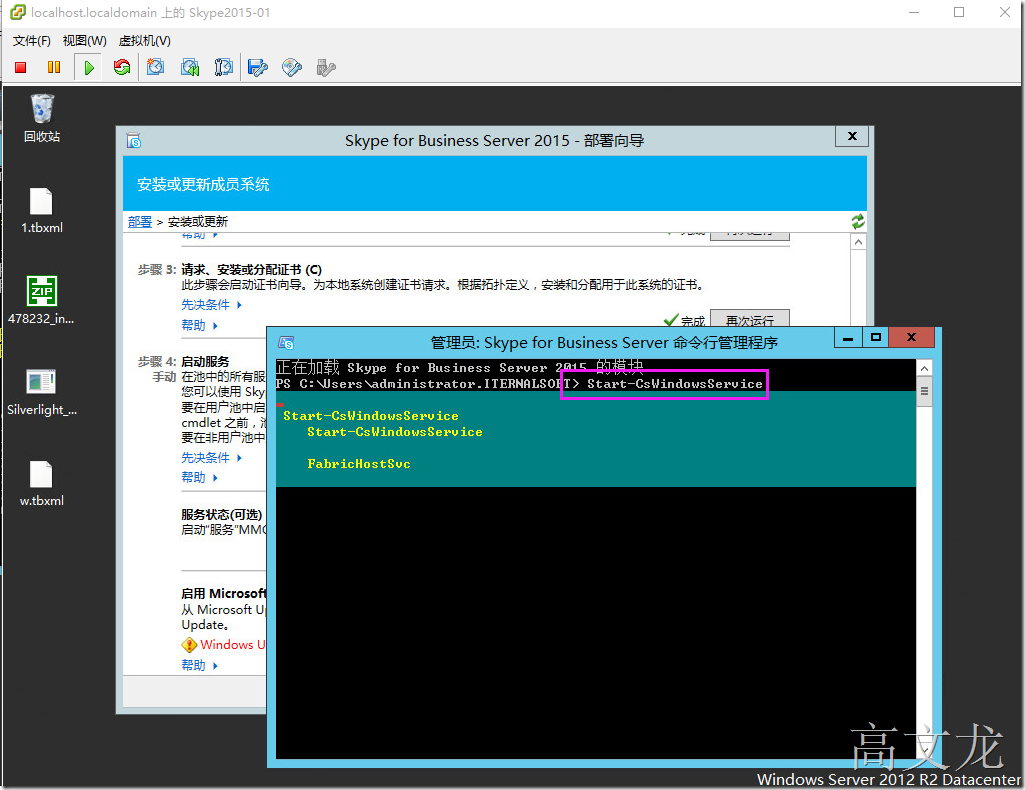Pause the virtual machine with the orange icon
1025x790 pixels.
point(54,67)
